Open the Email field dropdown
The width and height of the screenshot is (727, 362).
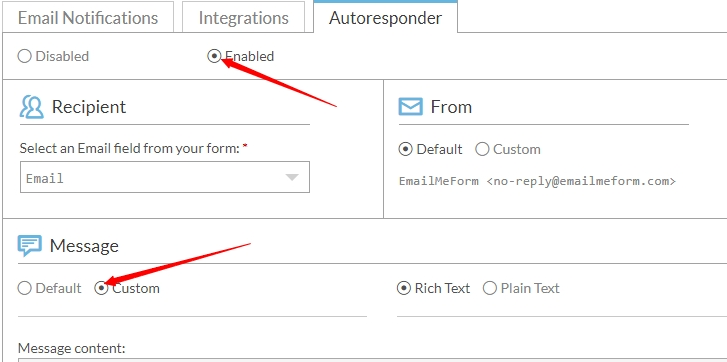[x=165, y=177]
